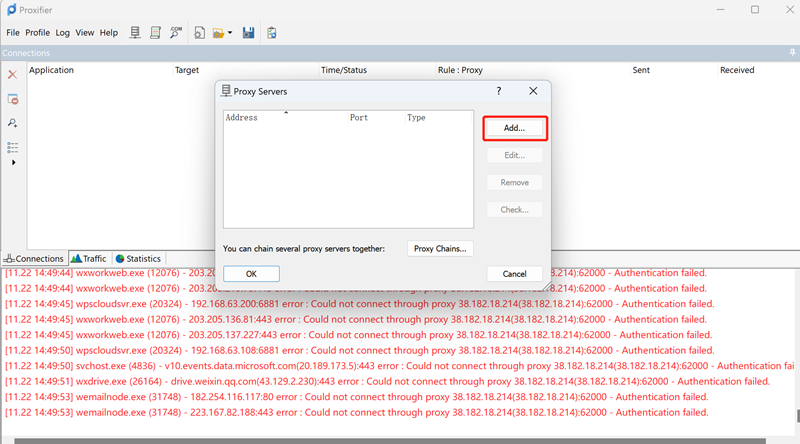Open the Profile menu
The height and width of the screenshot is (444, 800).
coord(38,33)
